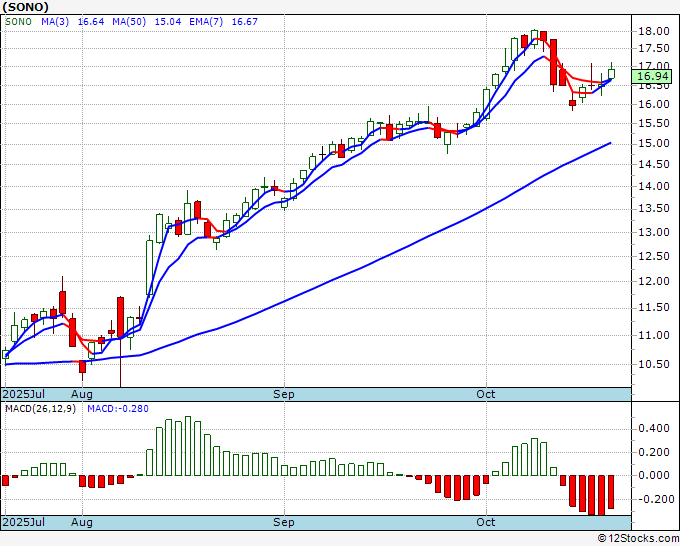This screenshot has height=546, width=680.
Task: Click the last red MACD histogram bar
Action: pyautogui.click(x=611, y=492)
